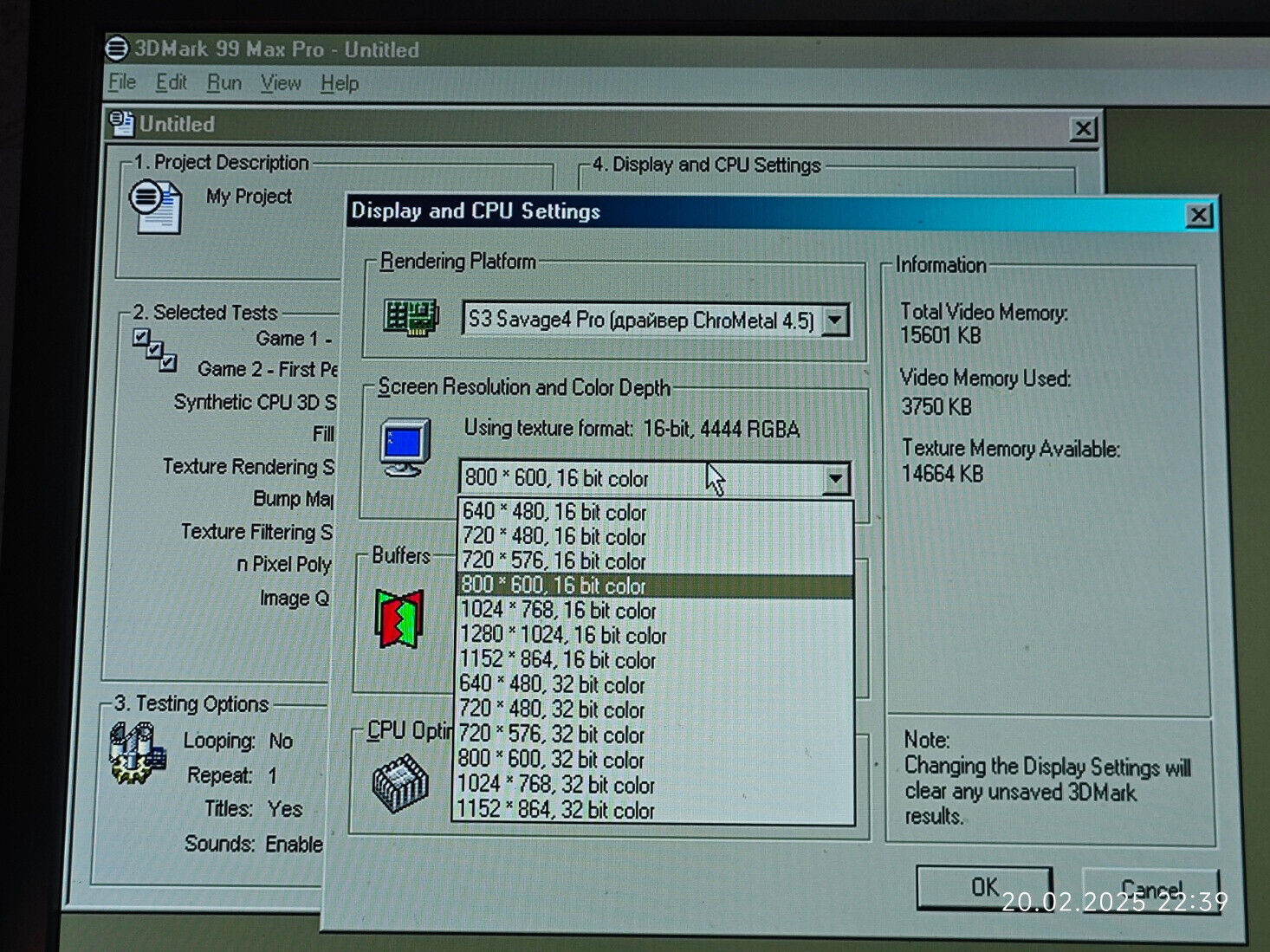
Task: Select 720 * 576, 16 bit color
Action: tap(655, 560)
